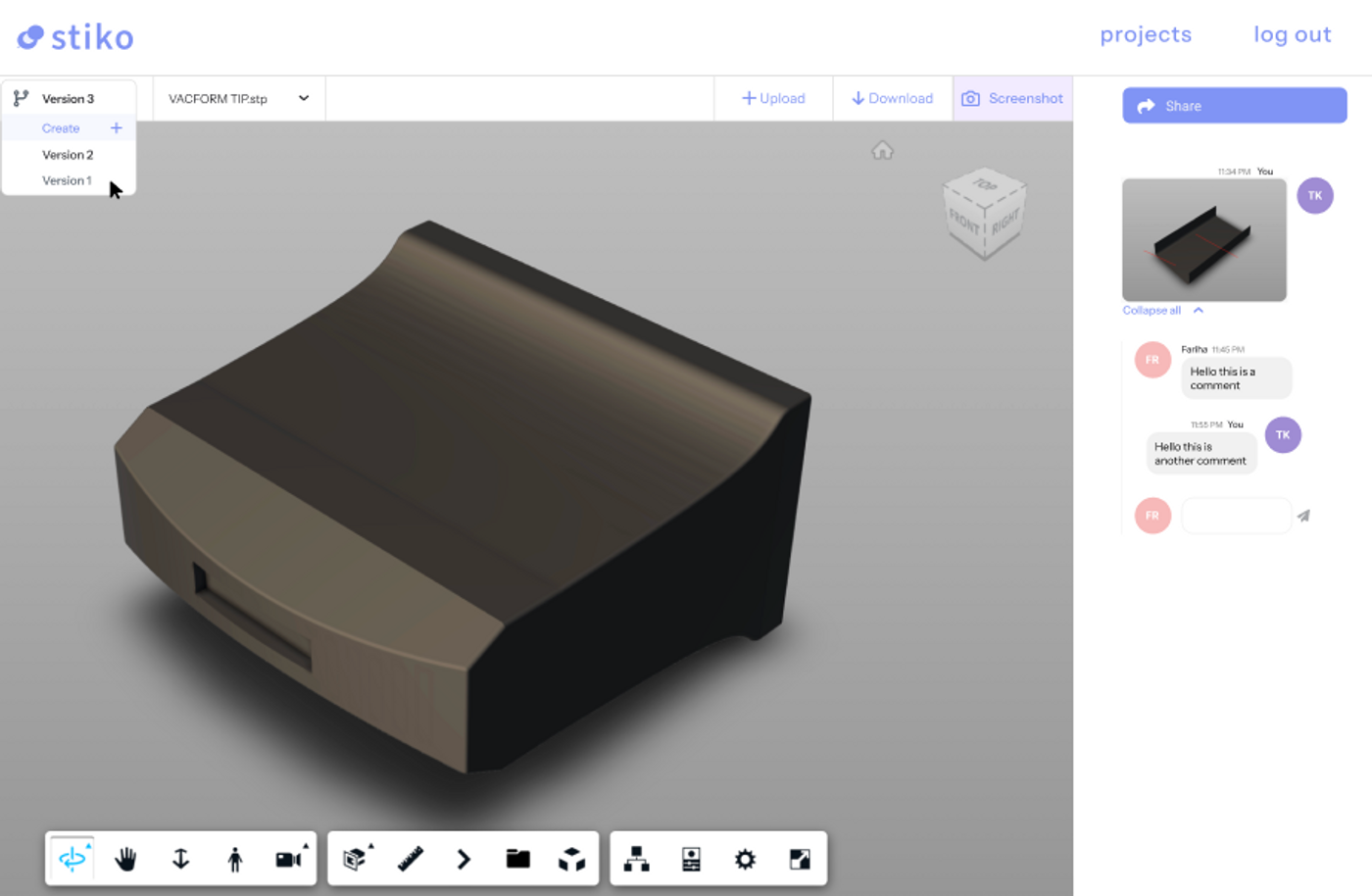Toggle the camera interactions tool
This screenshot has width=1372, height=896.
[x=289, y=860]
